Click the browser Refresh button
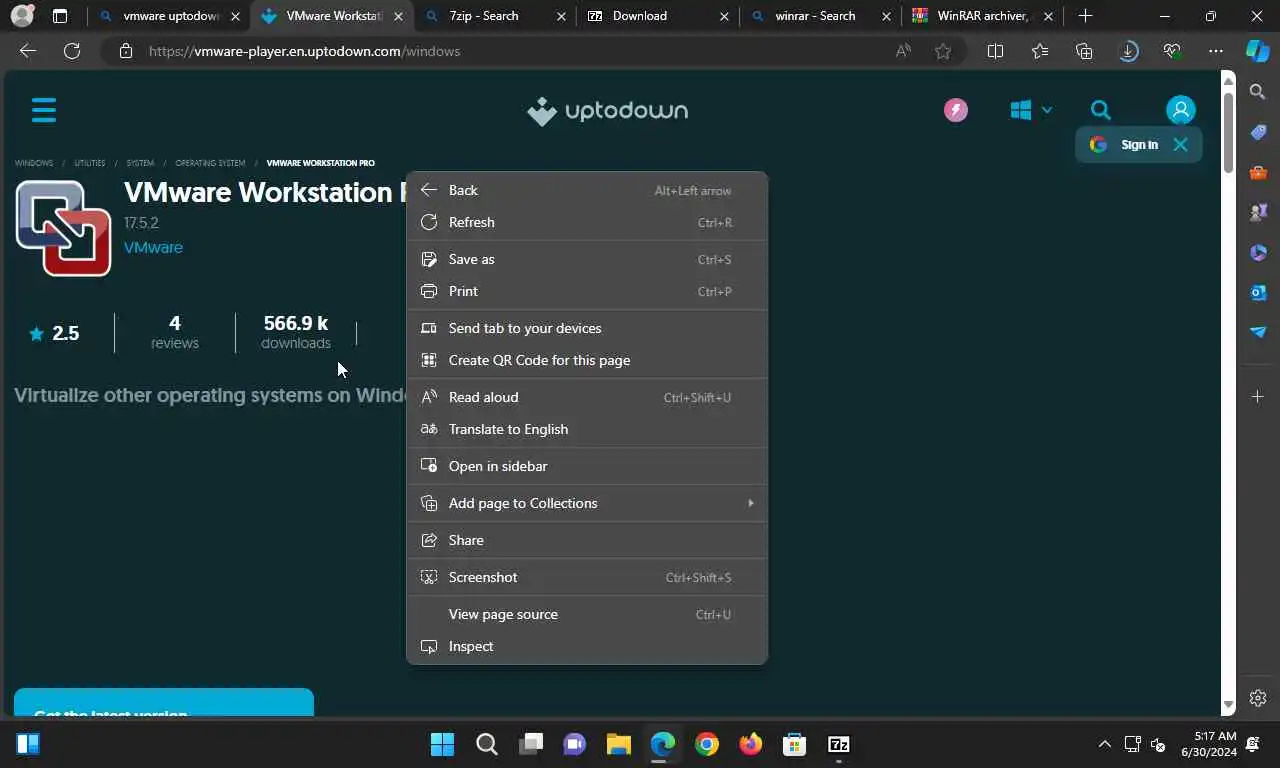 72,51
